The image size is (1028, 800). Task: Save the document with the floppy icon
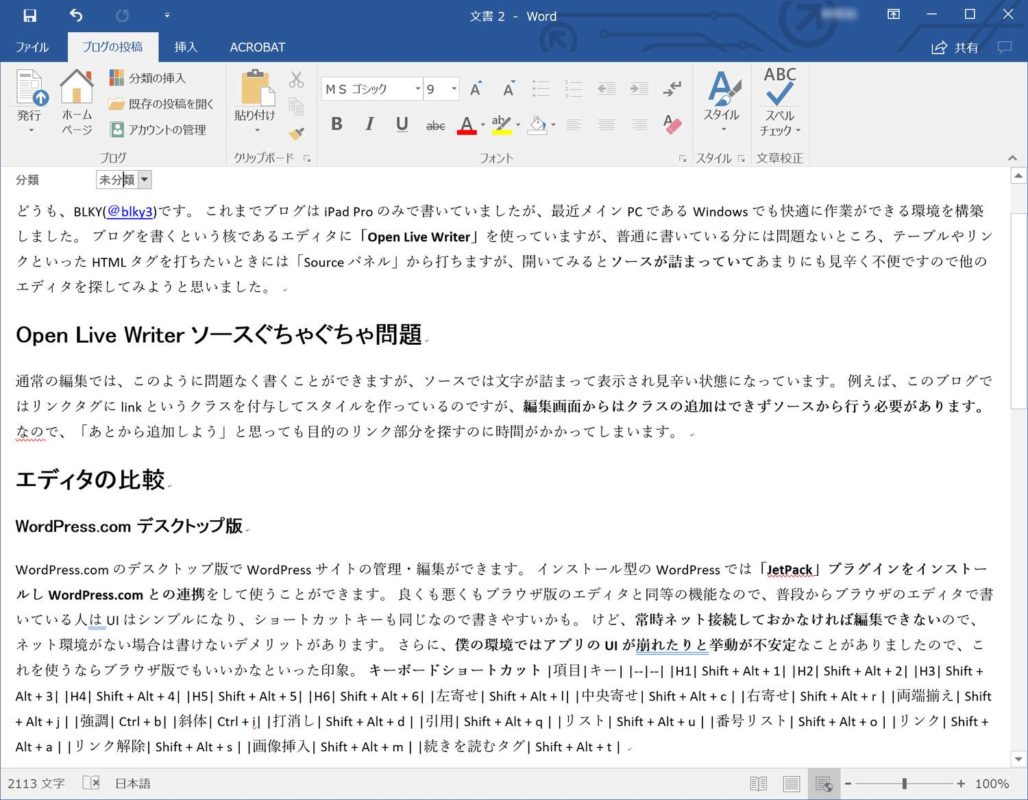(30, 15)
